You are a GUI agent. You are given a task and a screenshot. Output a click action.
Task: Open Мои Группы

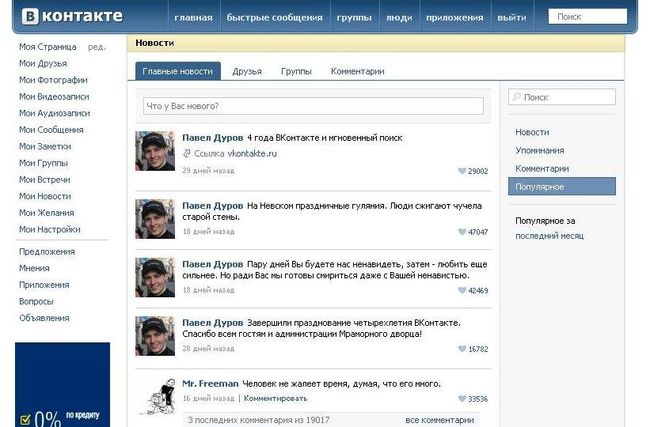[x=44, y=163]
